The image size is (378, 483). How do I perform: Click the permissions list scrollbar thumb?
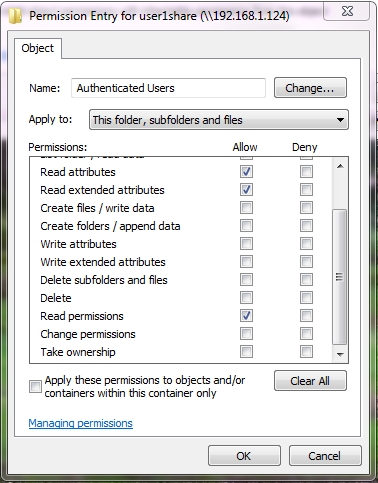340,277
